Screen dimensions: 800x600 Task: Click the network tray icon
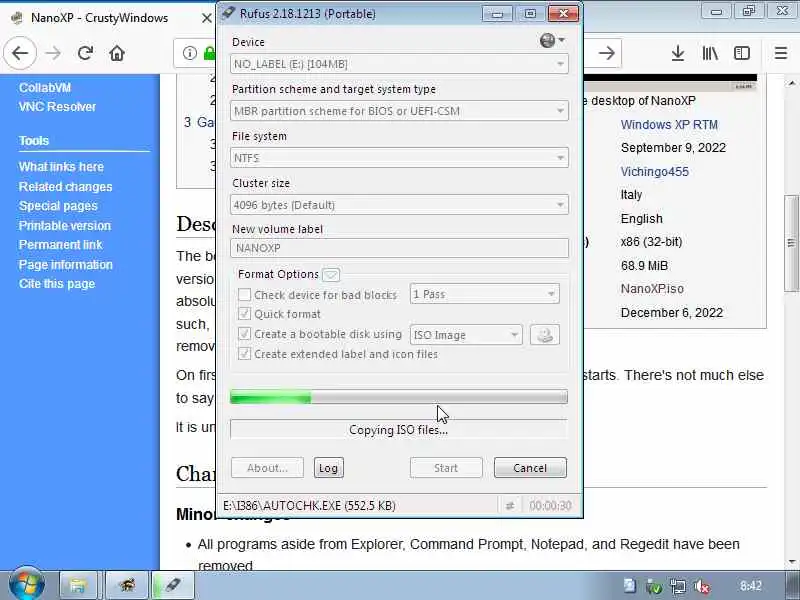678,587
